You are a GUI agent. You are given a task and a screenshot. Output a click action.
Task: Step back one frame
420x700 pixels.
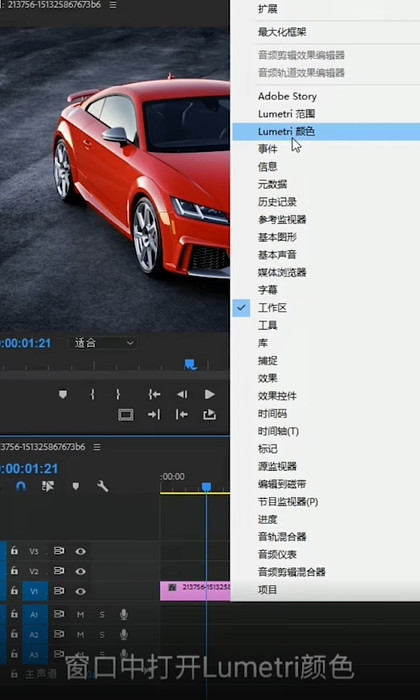182,394
